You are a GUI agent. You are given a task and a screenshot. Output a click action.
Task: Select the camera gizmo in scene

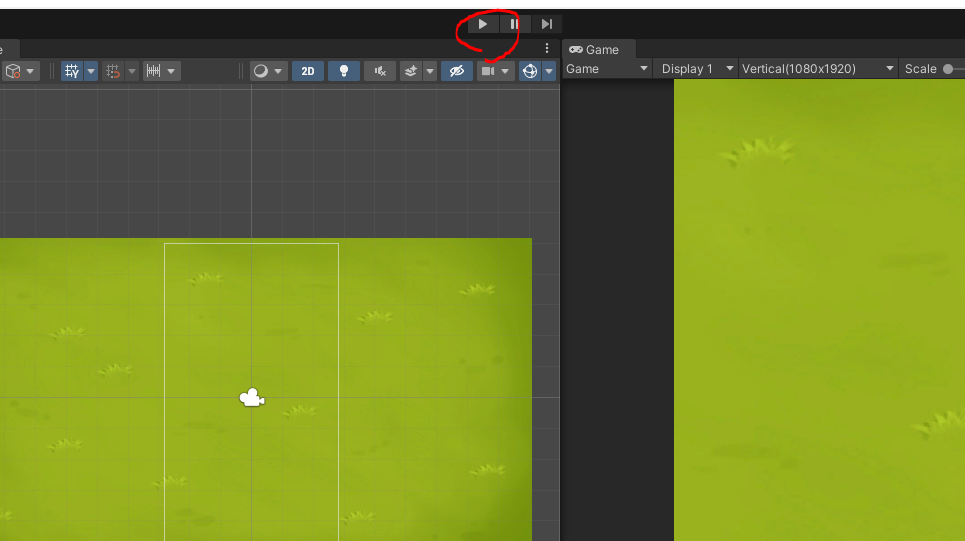251,398
